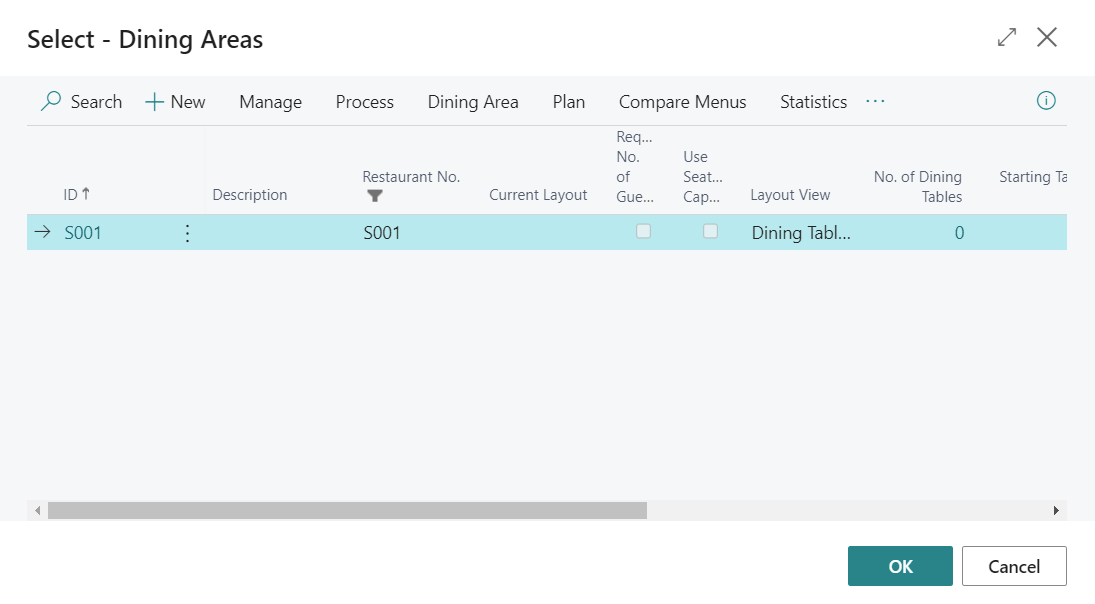Click the New plus icon
The width and height of the screenshot is (1095, 604).
click(x=155, y=102)
